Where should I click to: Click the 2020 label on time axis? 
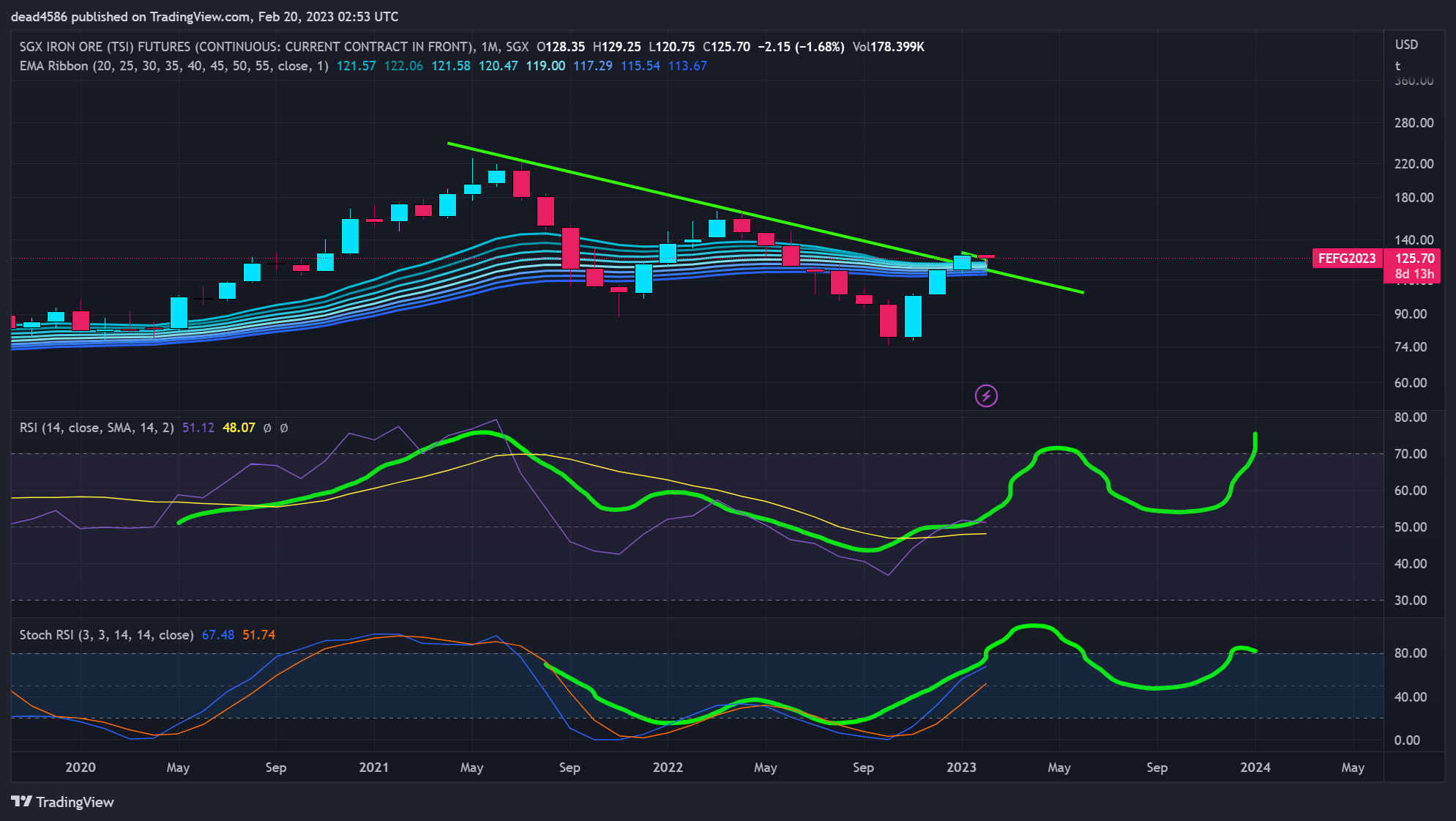tap(81, 768)
